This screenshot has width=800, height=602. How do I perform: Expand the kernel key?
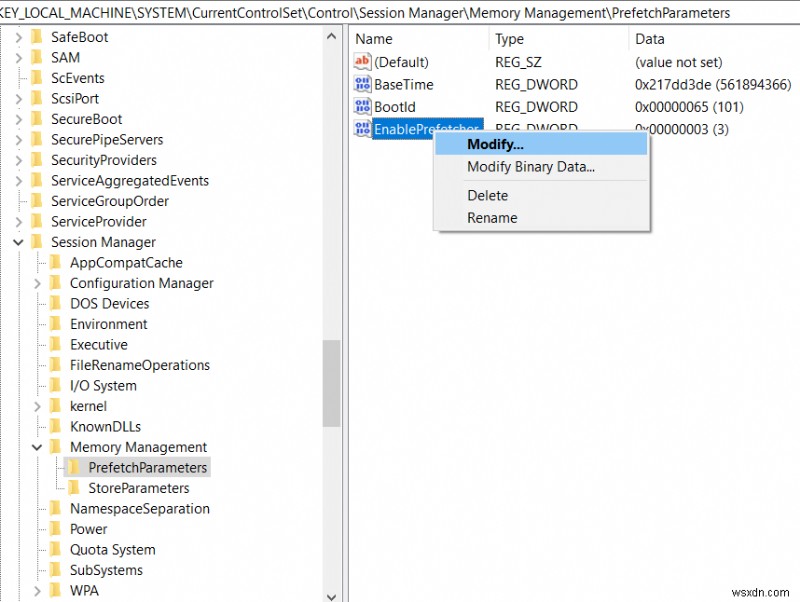[37, 406]
